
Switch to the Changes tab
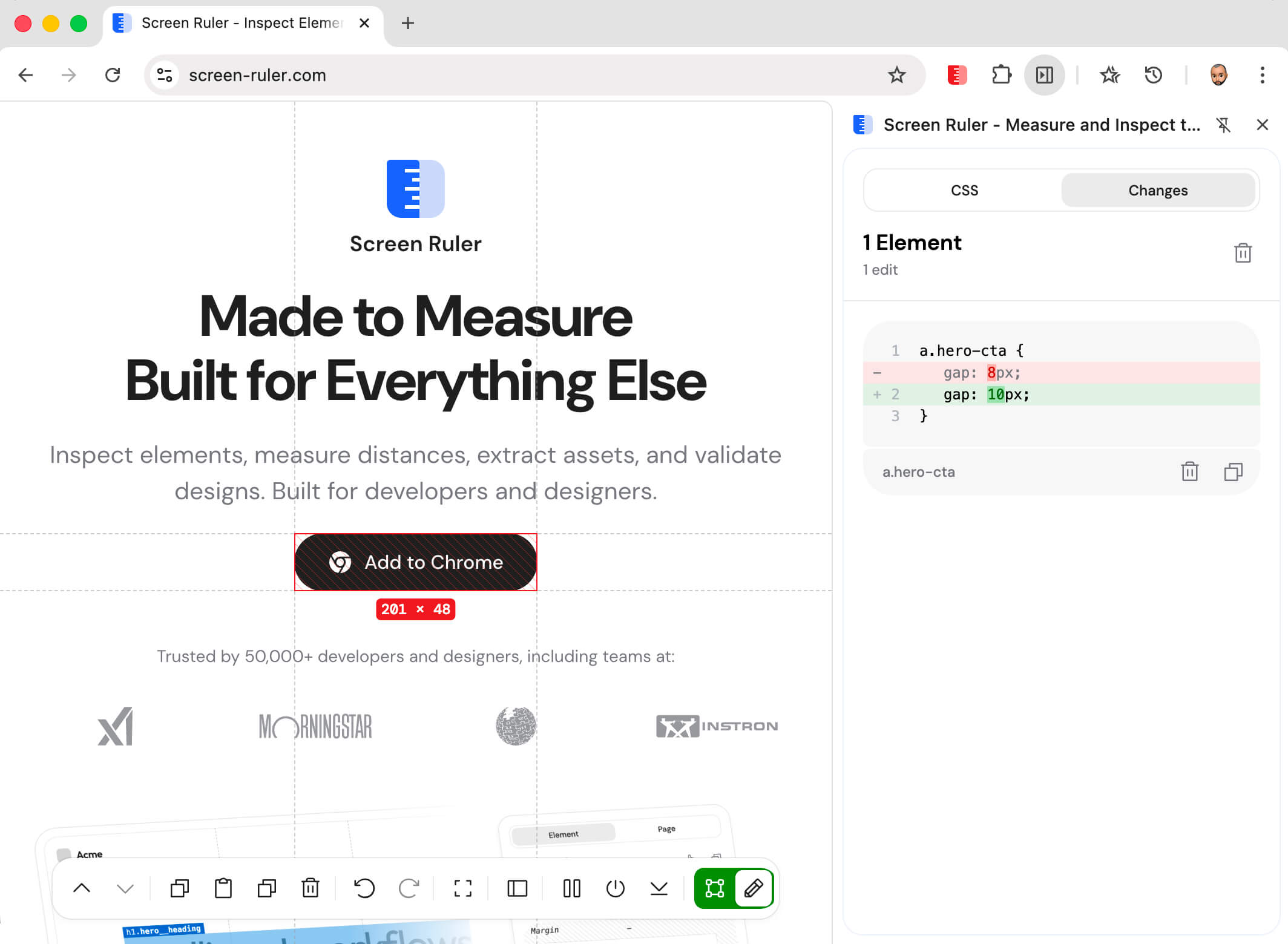point(1158,190)
